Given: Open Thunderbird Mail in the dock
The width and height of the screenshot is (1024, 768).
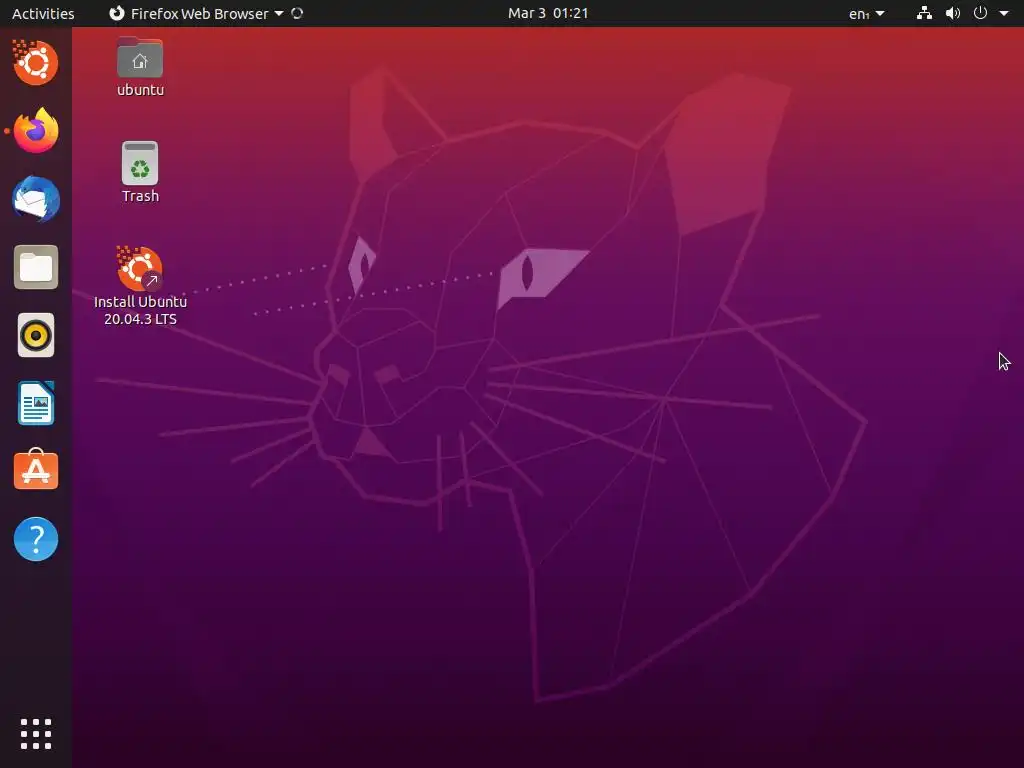Looking at the screenshot, I should click(x=36, y=199).
